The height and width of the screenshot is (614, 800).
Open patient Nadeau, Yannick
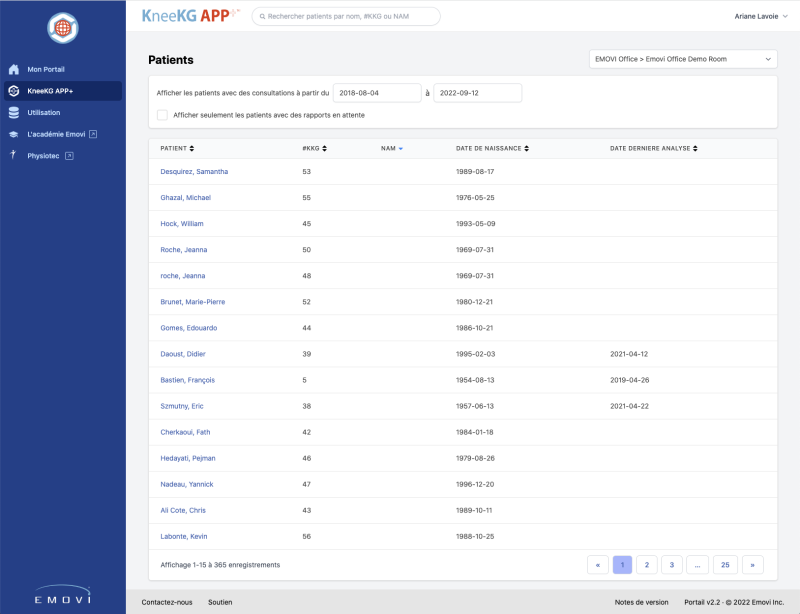187,484
